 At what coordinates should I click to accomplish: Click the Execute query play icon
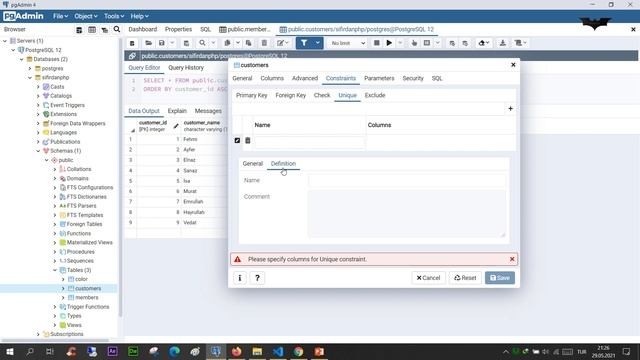coord(389,43)
